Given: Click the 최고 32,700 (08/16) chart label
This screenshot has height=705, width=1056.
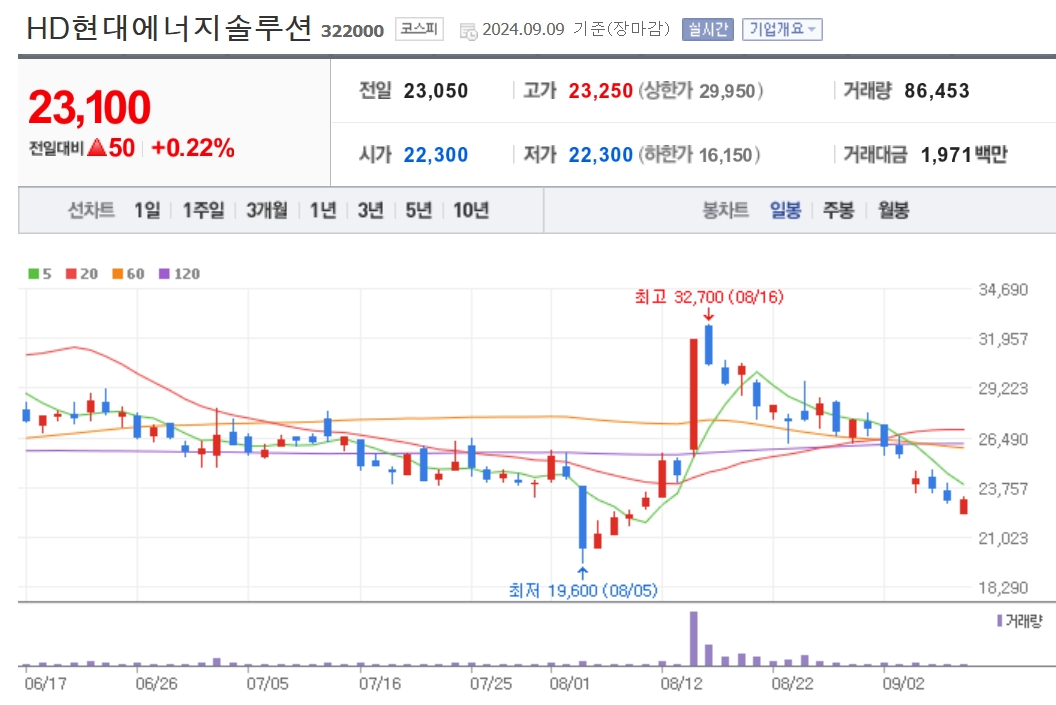Looking at the screenshot, I should [709, 297].
